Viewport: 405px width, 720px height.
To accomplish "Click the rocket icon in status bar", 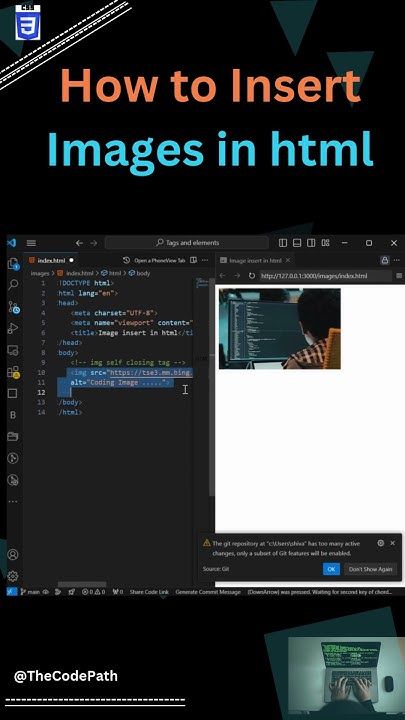I will point(72,592).
